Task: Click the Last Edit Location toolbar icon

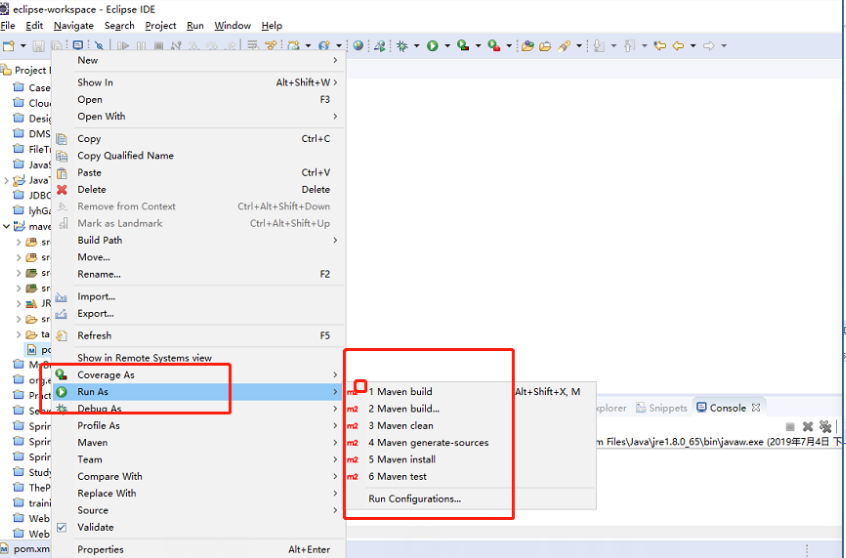Action: click(x=660, y=46)
